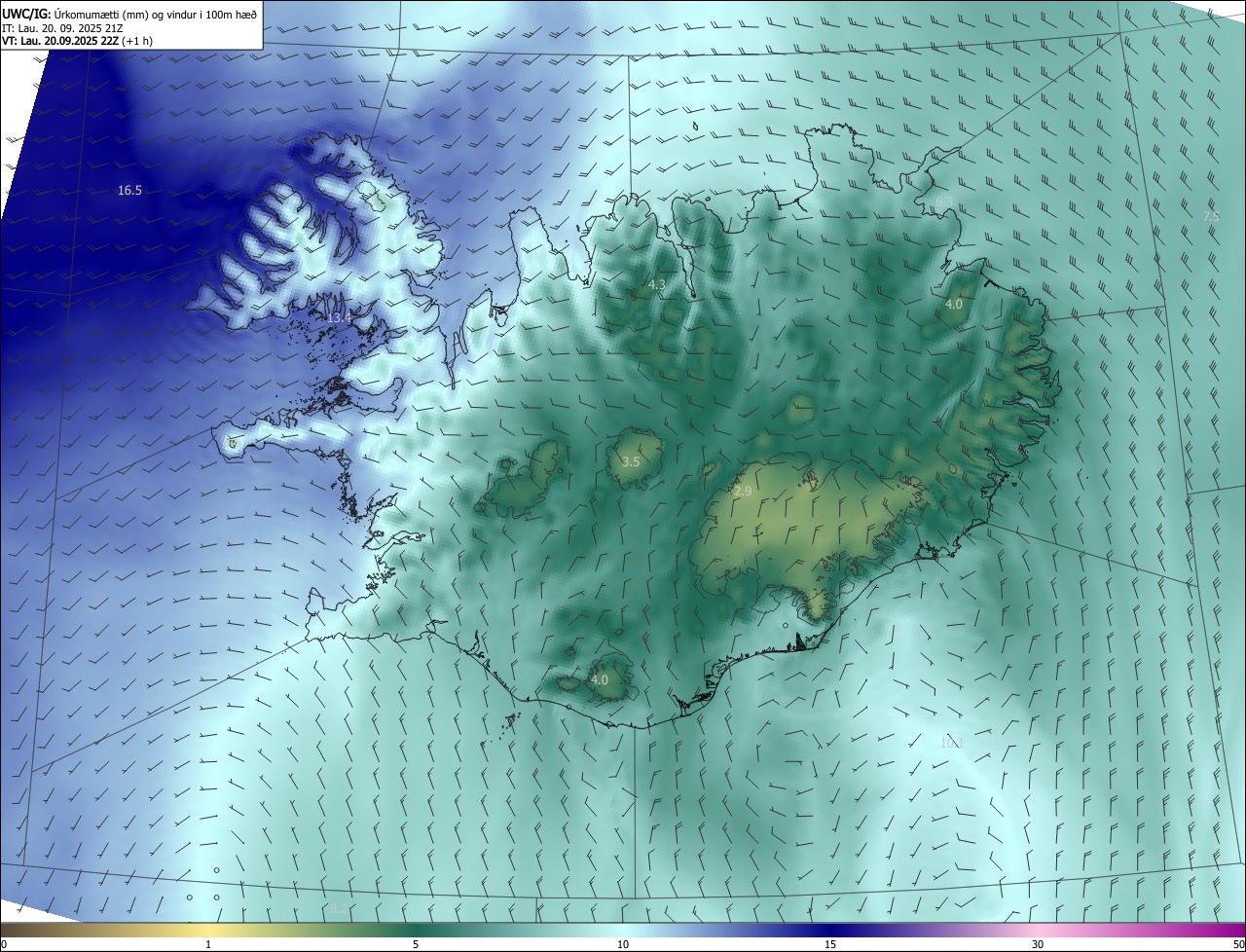Click the color scale tick label 10
Screen dimensions: 1246x952
click(x=623, y=944)
